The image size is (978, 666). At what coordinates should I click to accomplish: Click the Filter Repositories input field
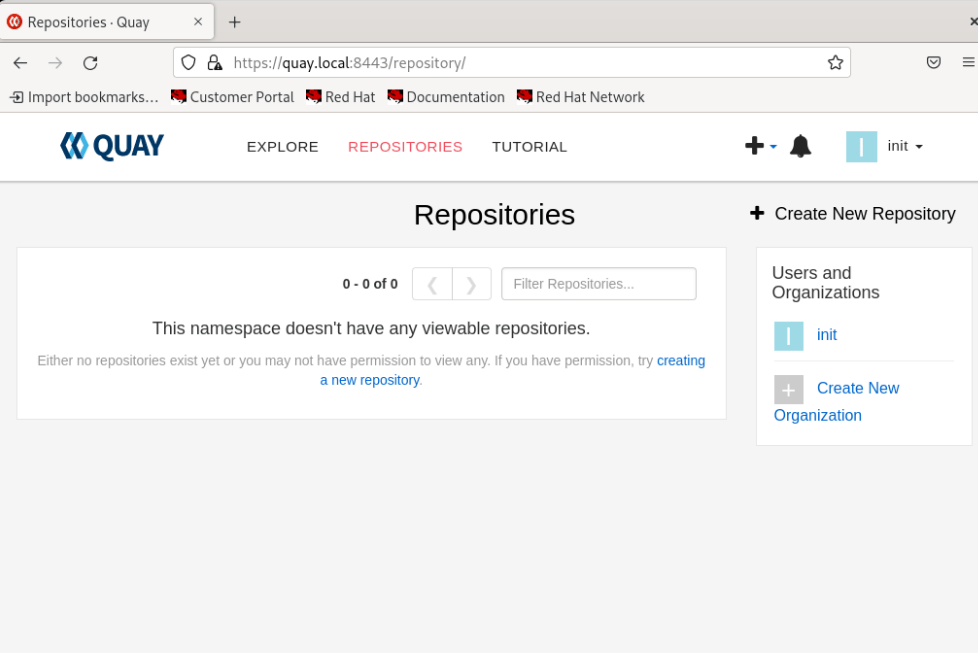click(598, 283)
